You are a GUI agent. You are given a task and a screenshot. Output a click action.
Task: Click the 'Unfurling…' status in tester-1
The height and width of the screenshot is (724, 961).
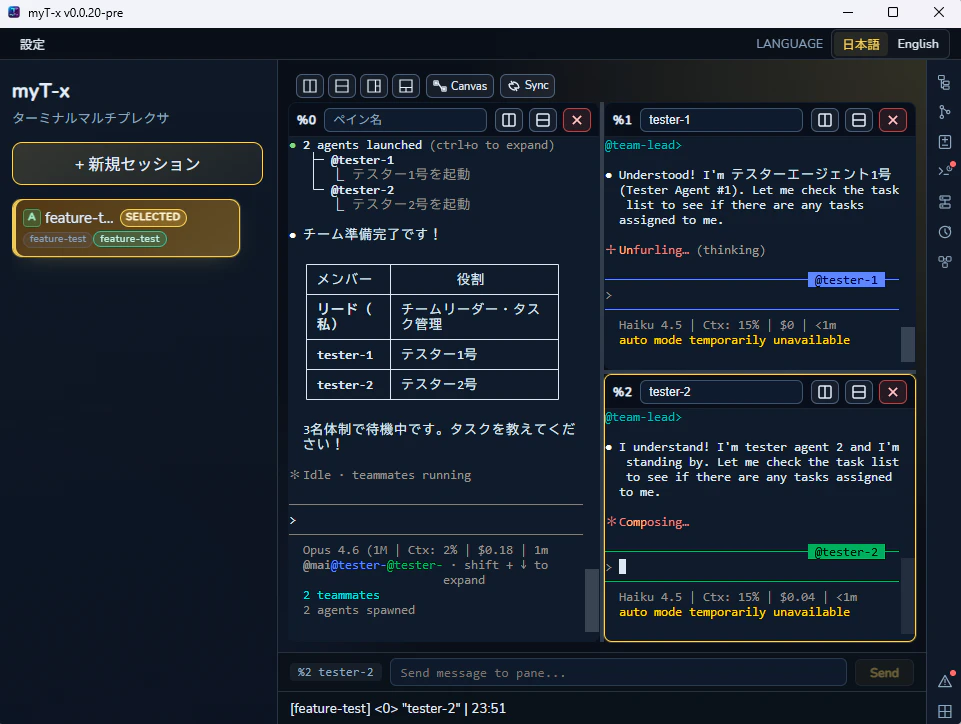653,250
